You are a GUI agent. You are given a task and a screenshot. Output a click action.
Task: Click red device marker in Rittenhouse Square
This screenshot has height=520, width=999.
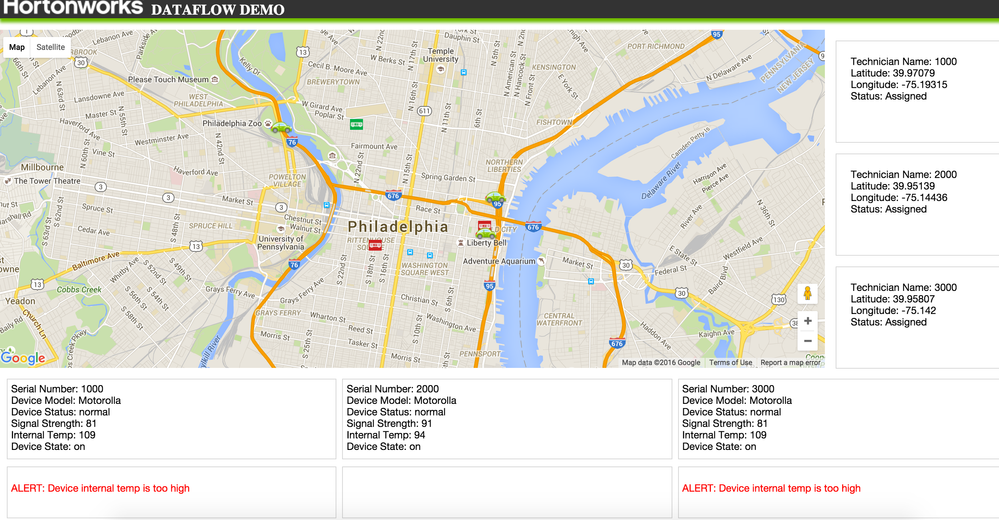click(375, 245)
